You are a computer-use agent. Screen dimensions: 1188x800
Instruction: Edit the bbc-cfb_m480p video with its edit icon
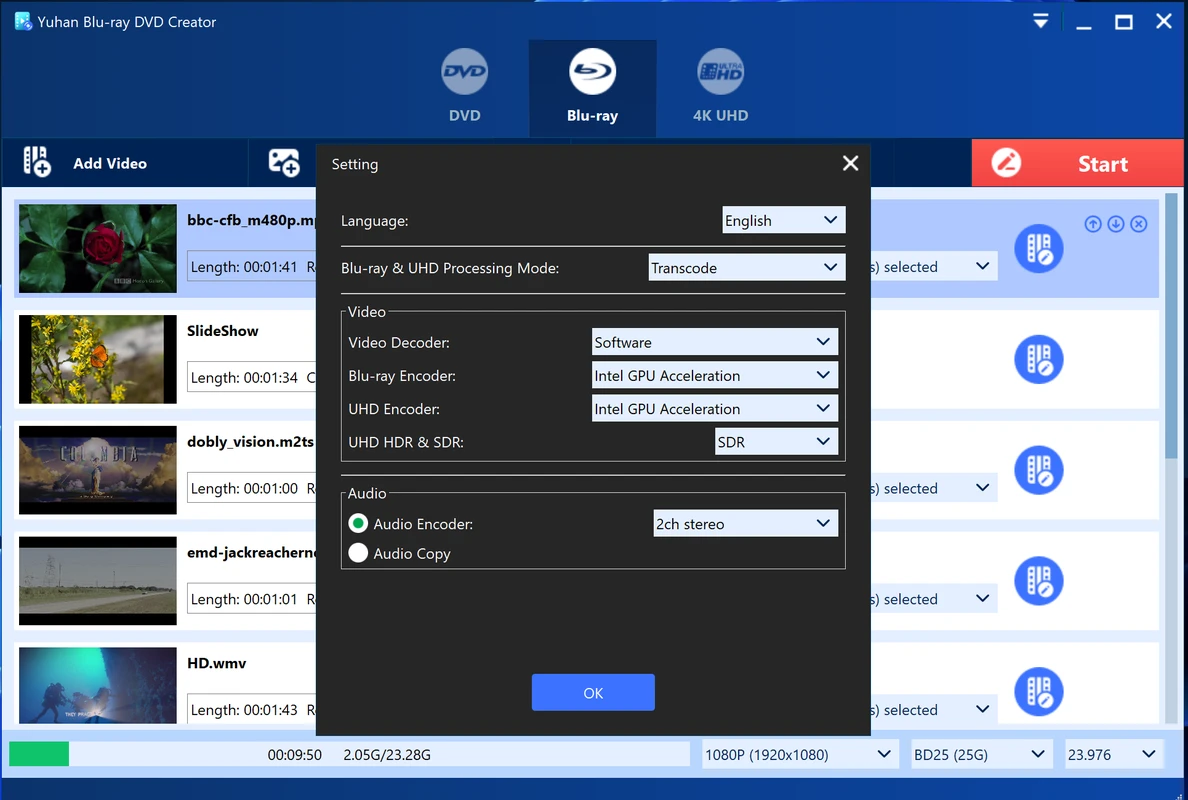pos(1039,248)
